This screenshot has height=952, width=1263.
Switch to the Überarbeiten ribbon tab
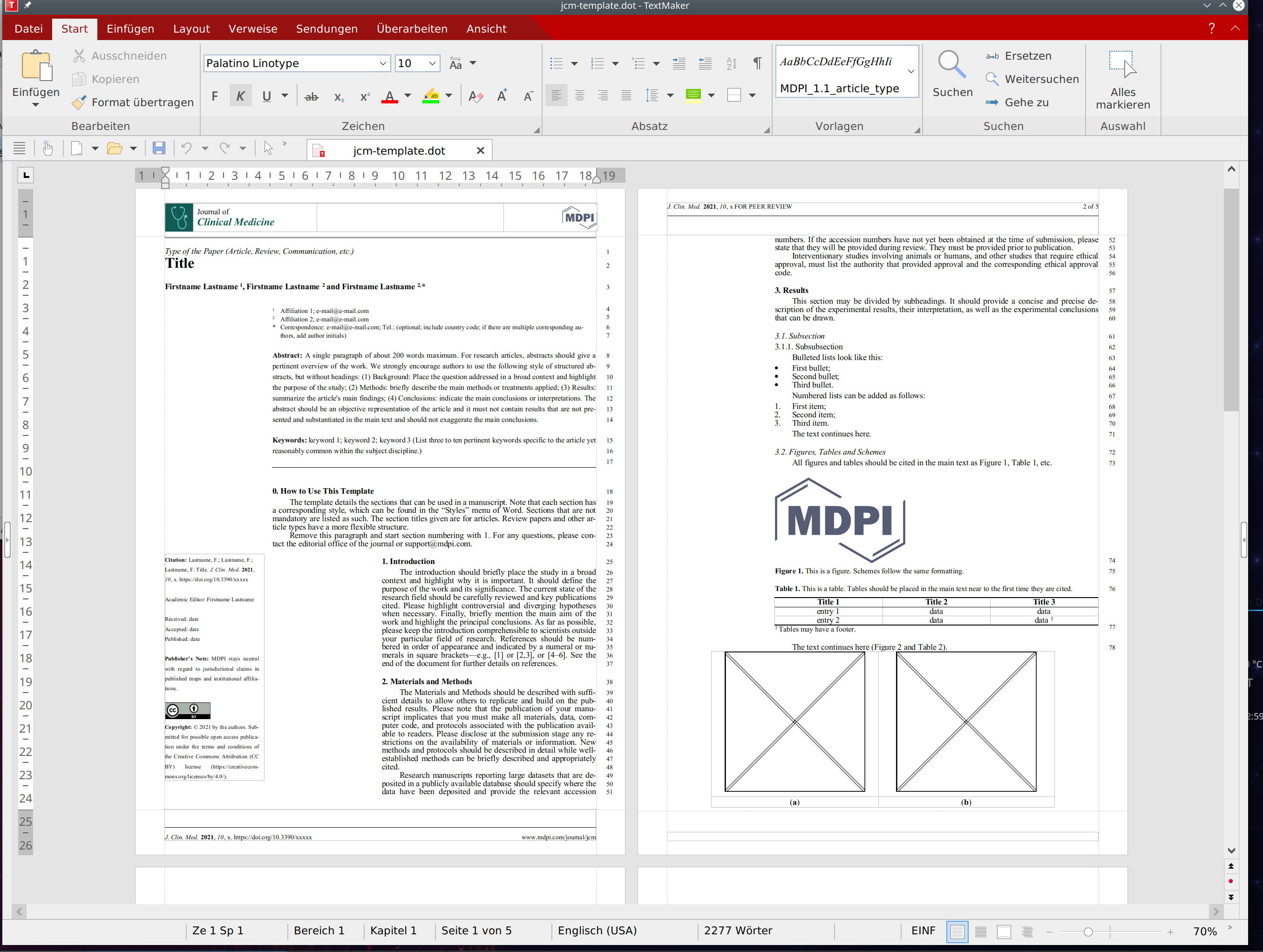tap(412, 28)
